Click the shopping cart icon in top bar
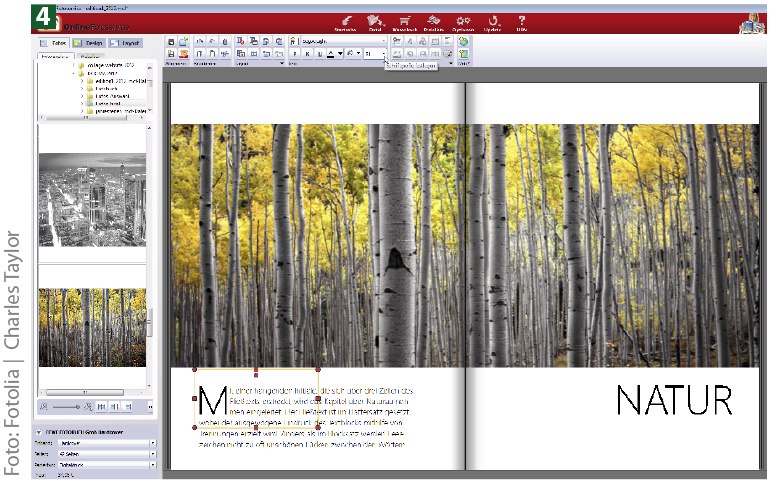Screen dimensions: 771x486 click(404, 19)
